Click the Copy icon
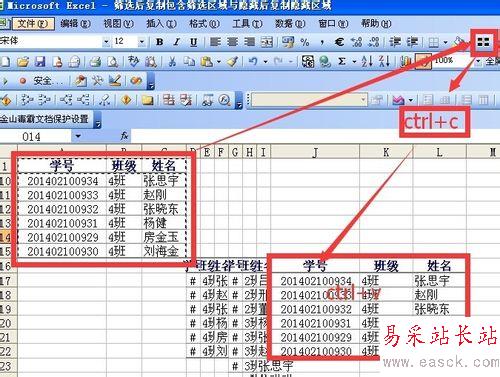The height and width of the screenshot is (377, 500). tap(189, 62)
